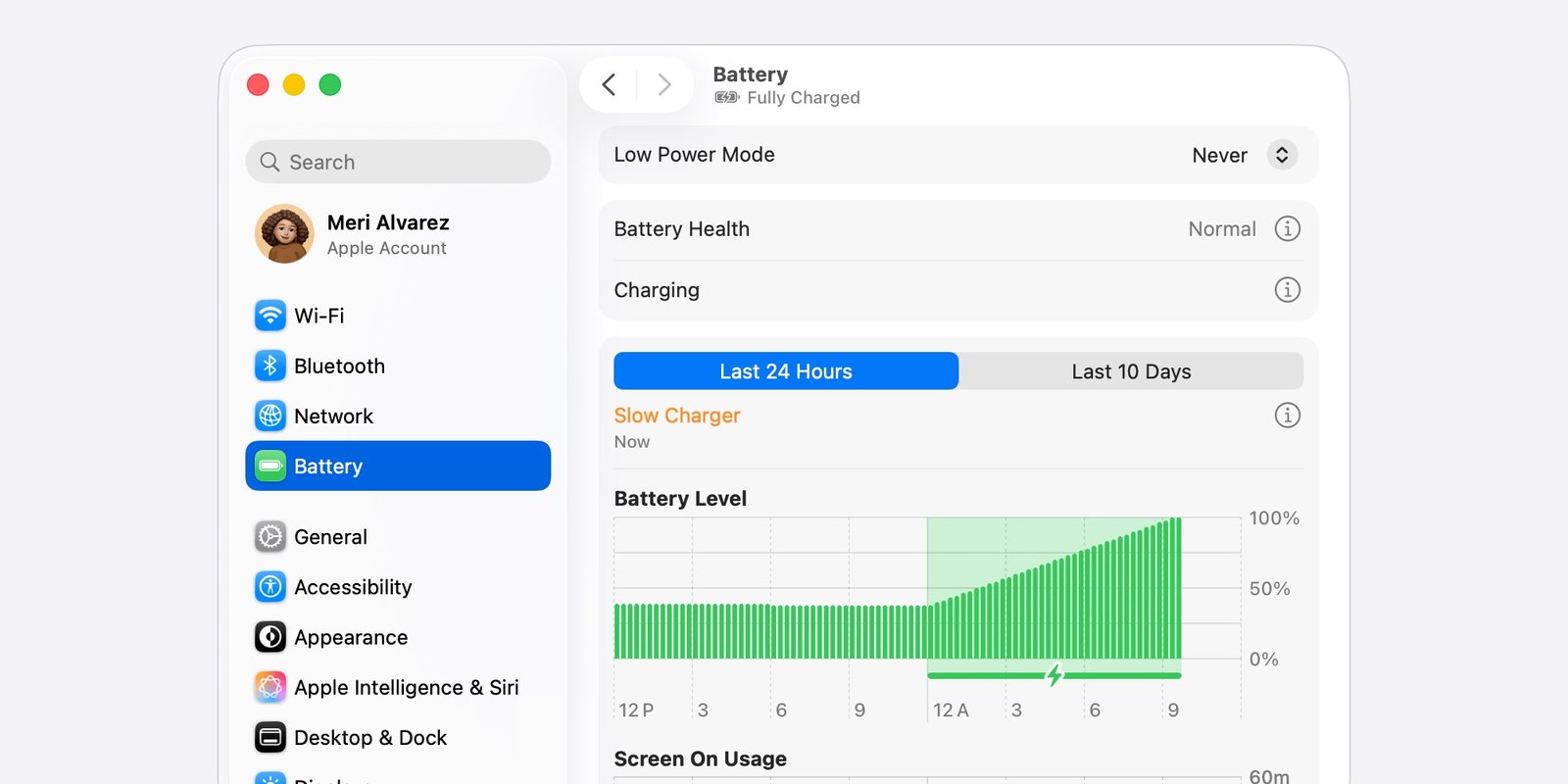Click the Search field
This screenshot has height=784, width=1568.
(398, 162)
